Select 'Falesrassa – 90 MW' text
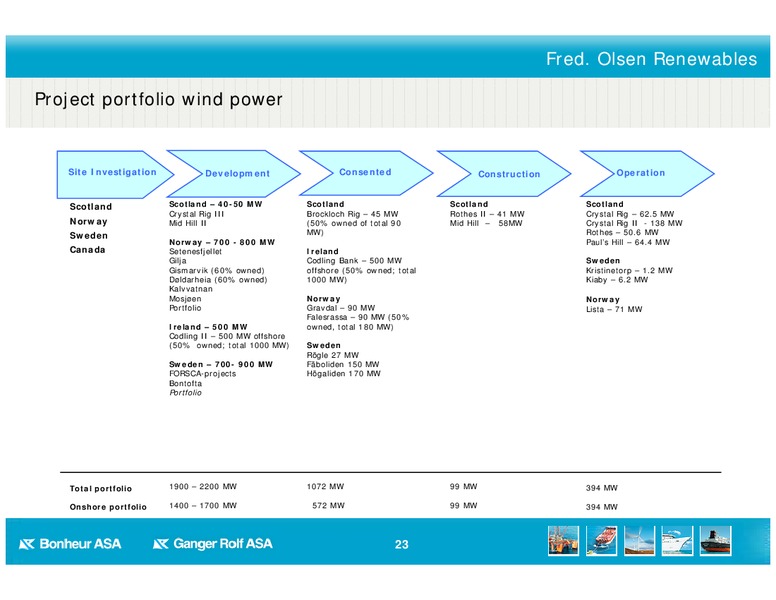The image size is (776, 600). [346, 317]
